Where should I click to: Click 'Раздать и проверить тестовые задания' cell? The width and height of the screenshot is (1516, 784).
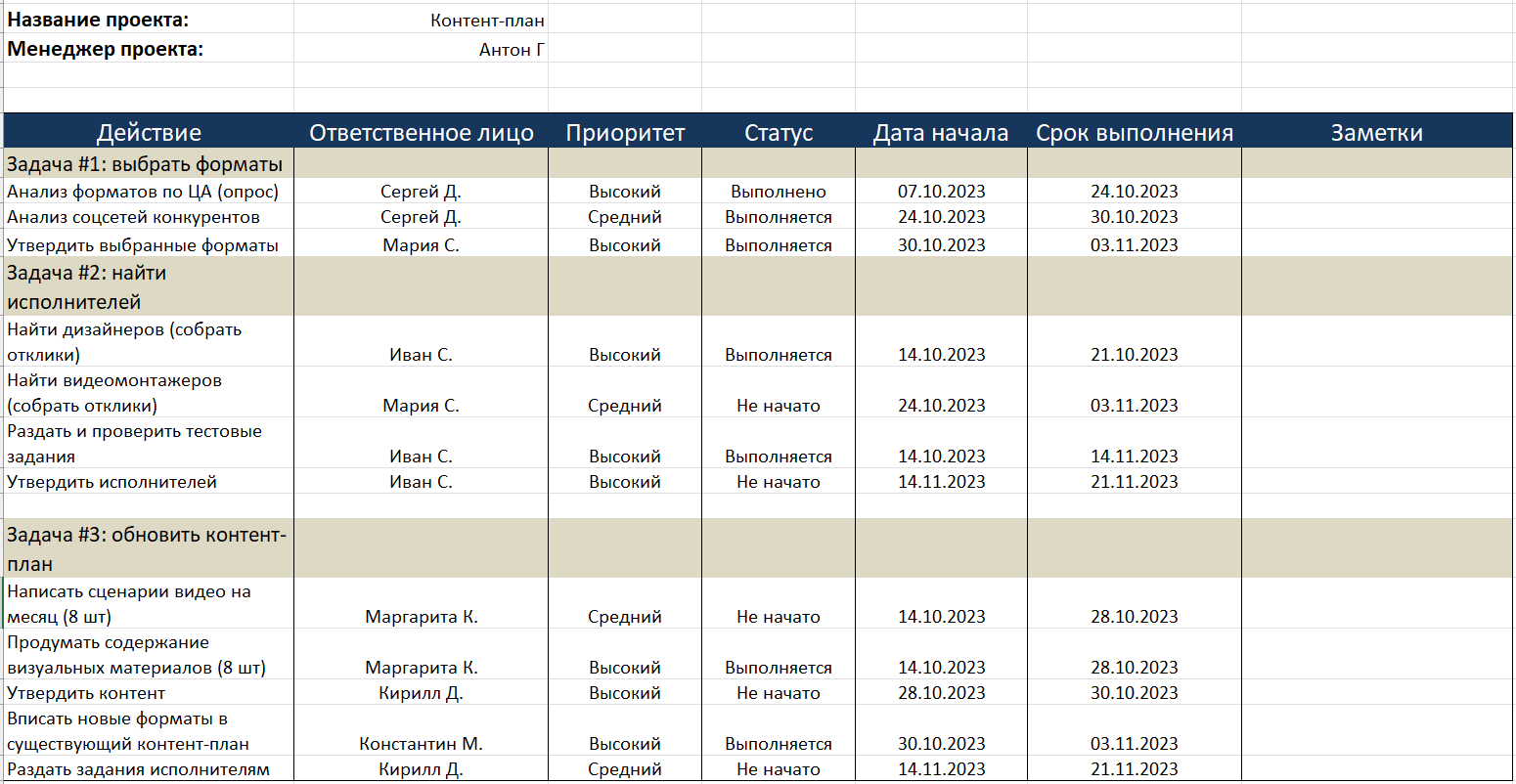pyautogui.click(x=149, y=443)
